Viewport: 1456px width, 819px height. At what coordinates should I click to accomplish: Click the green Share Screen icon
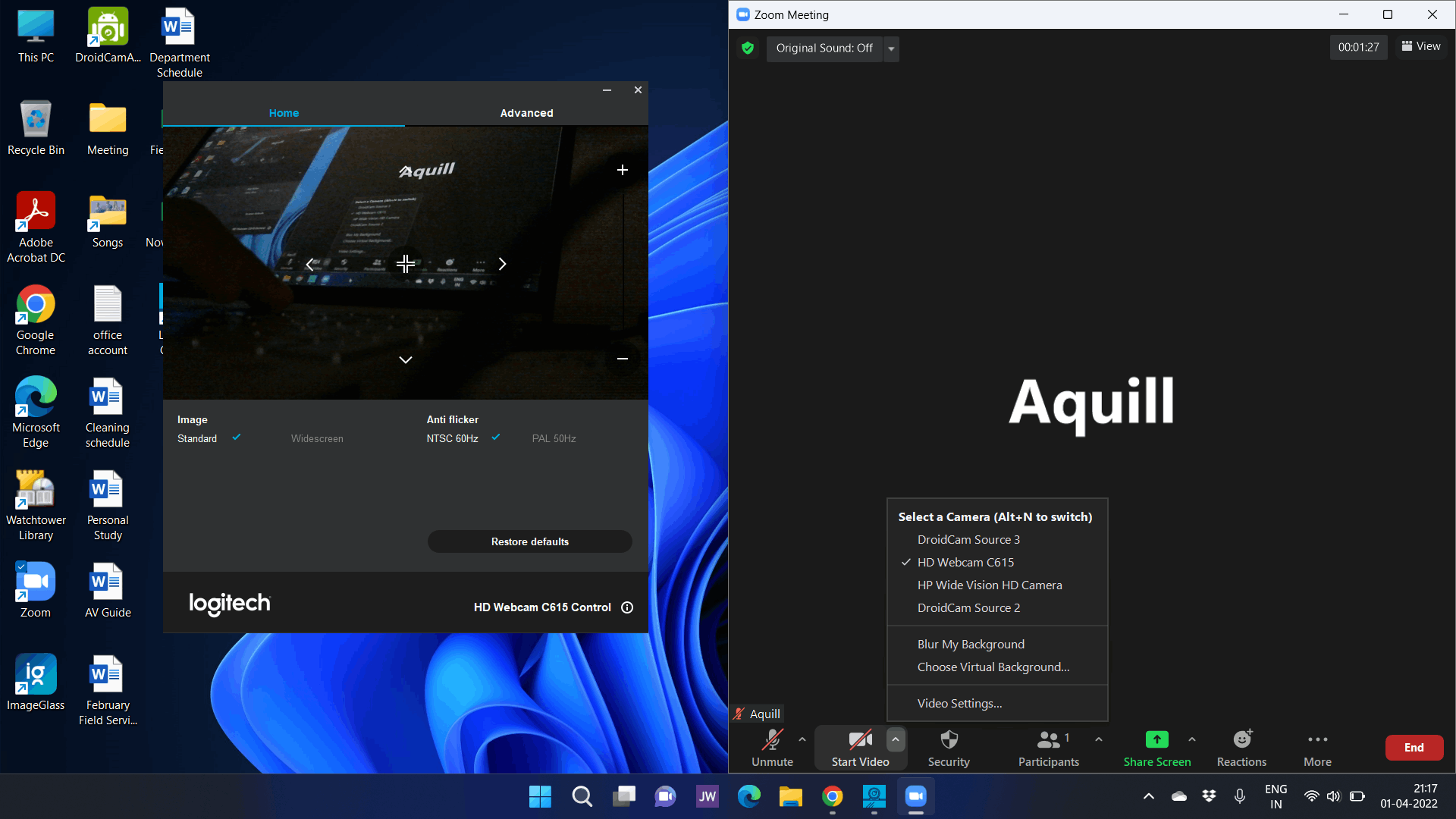point(1156,740)
